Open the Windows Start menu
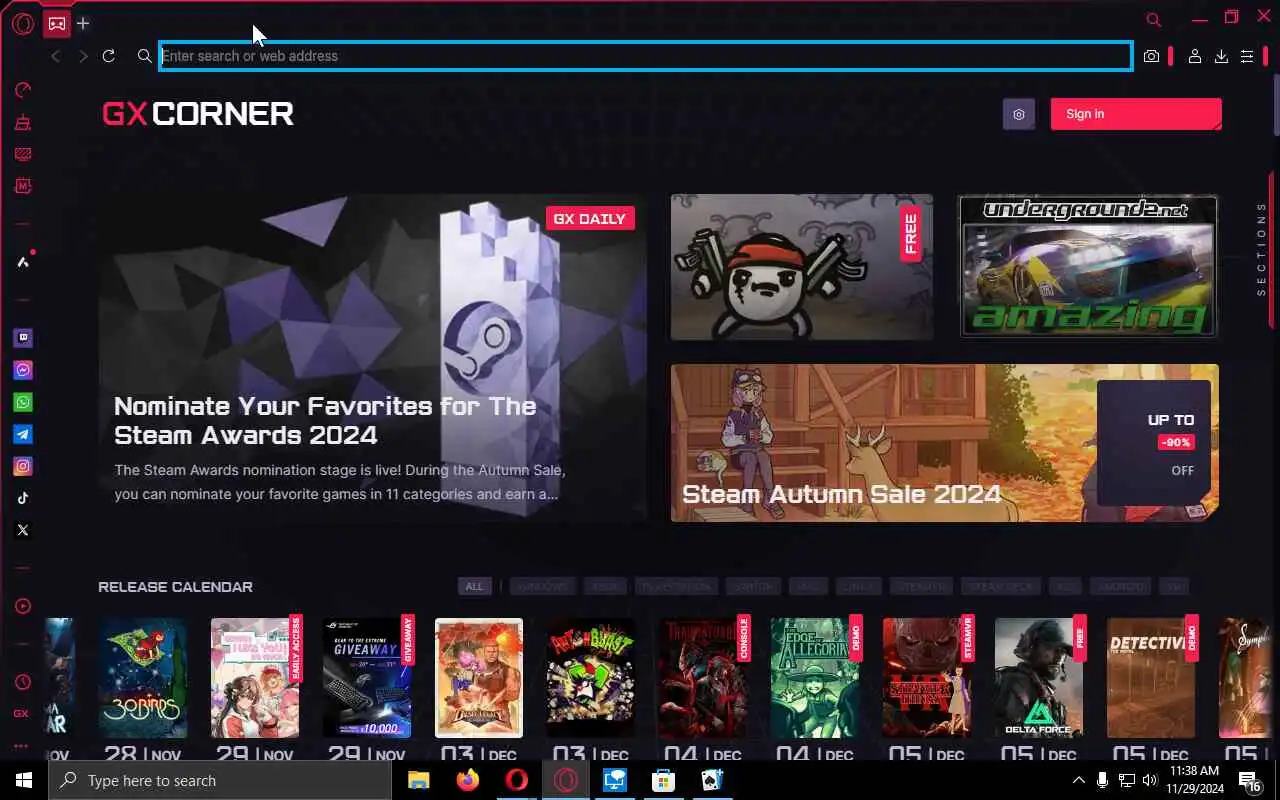Image resolution: width=1280 pixels, height=800 pixels. [24, 780]
